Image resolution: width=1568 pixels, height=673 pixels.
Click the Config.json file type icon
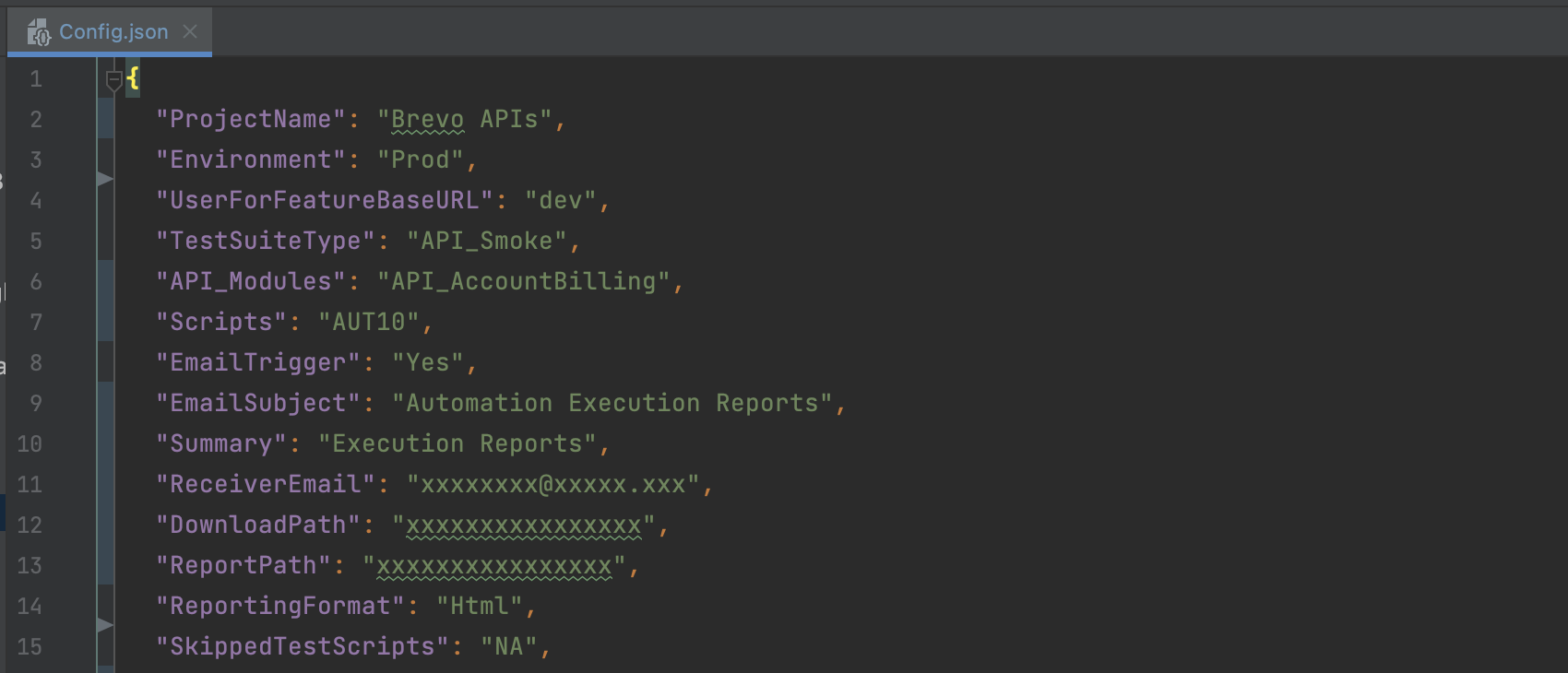click(x=39, y=33)
